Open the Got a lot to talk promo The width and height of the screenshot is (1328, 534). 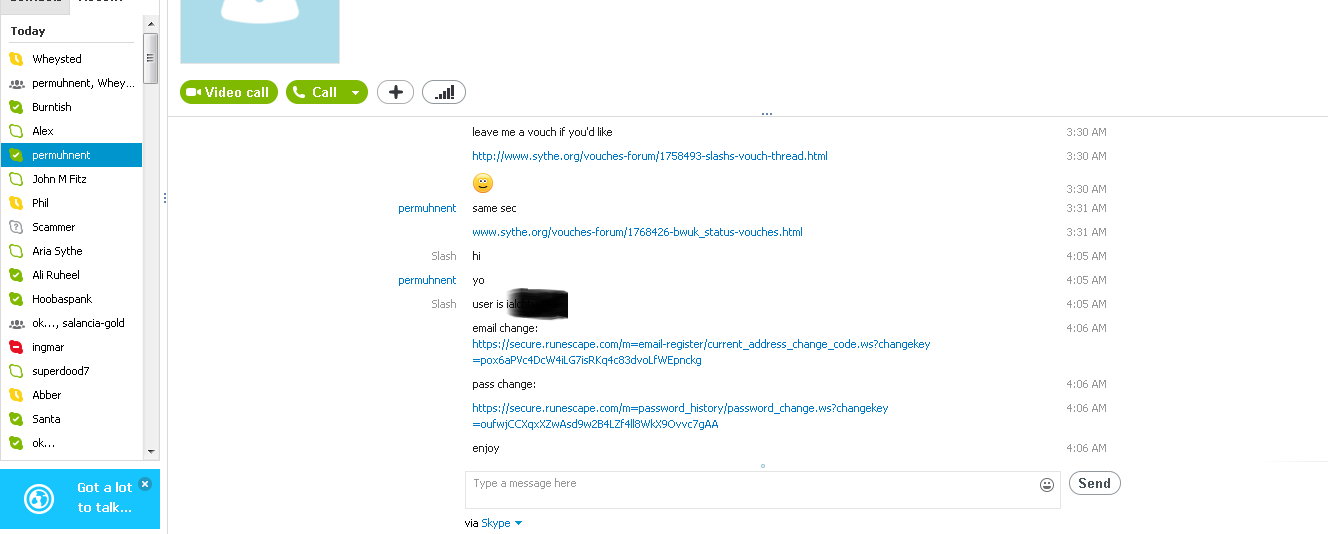click(80, 499)
